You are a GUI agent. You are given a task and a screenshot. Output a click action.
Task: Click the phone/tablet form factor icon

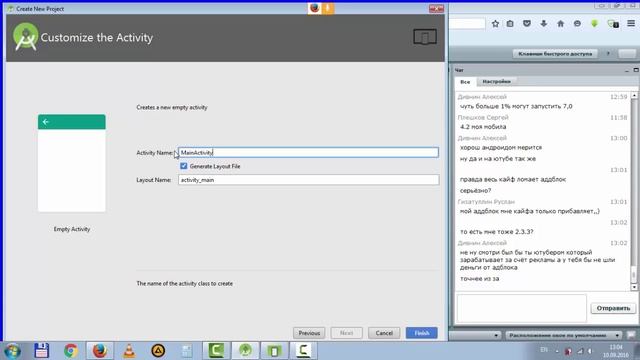[425, 37]
